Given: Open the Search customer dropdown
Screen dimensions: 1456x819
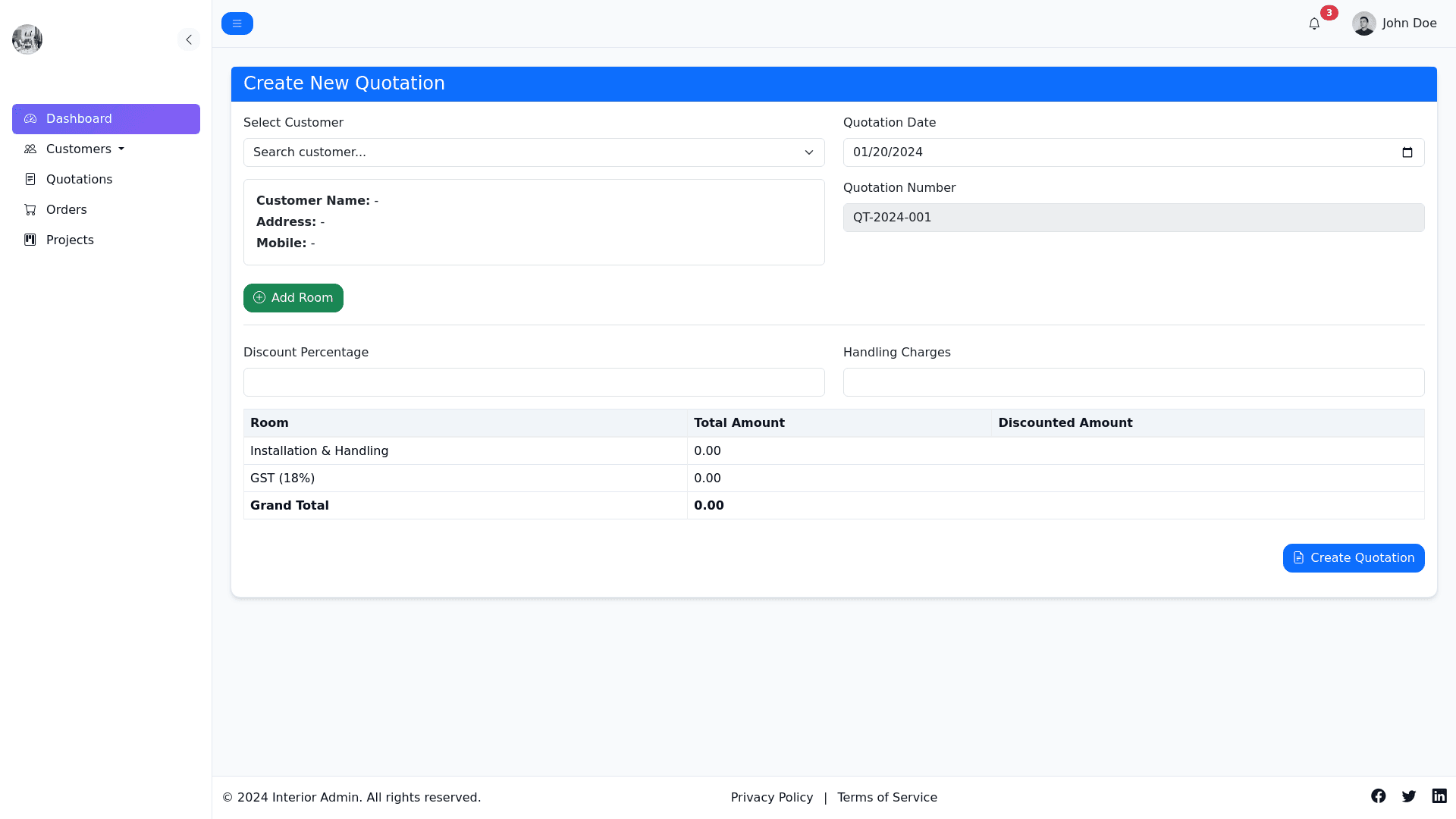Looking at the screenshot, I should (534, 152).
